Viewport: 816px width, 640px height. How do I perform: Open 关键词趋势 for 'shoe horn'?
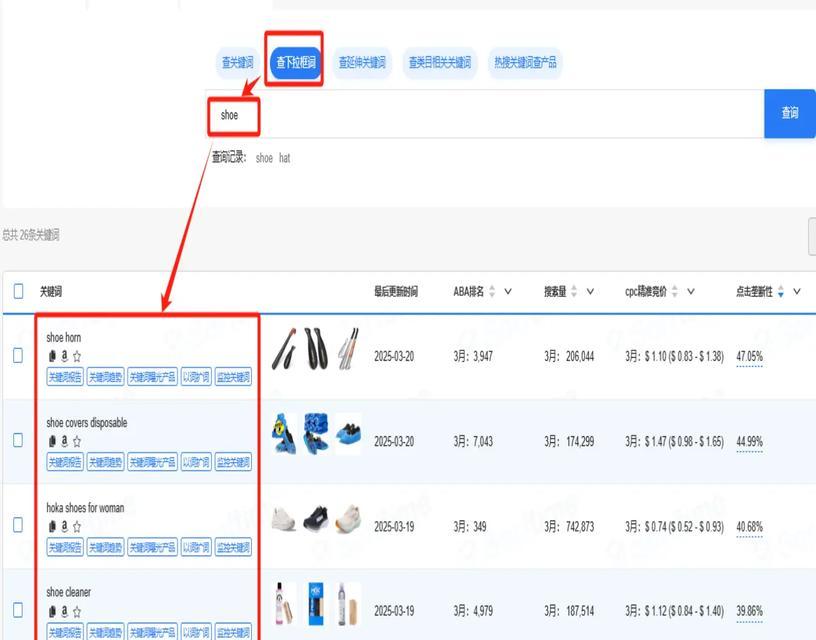pos(106,377)
